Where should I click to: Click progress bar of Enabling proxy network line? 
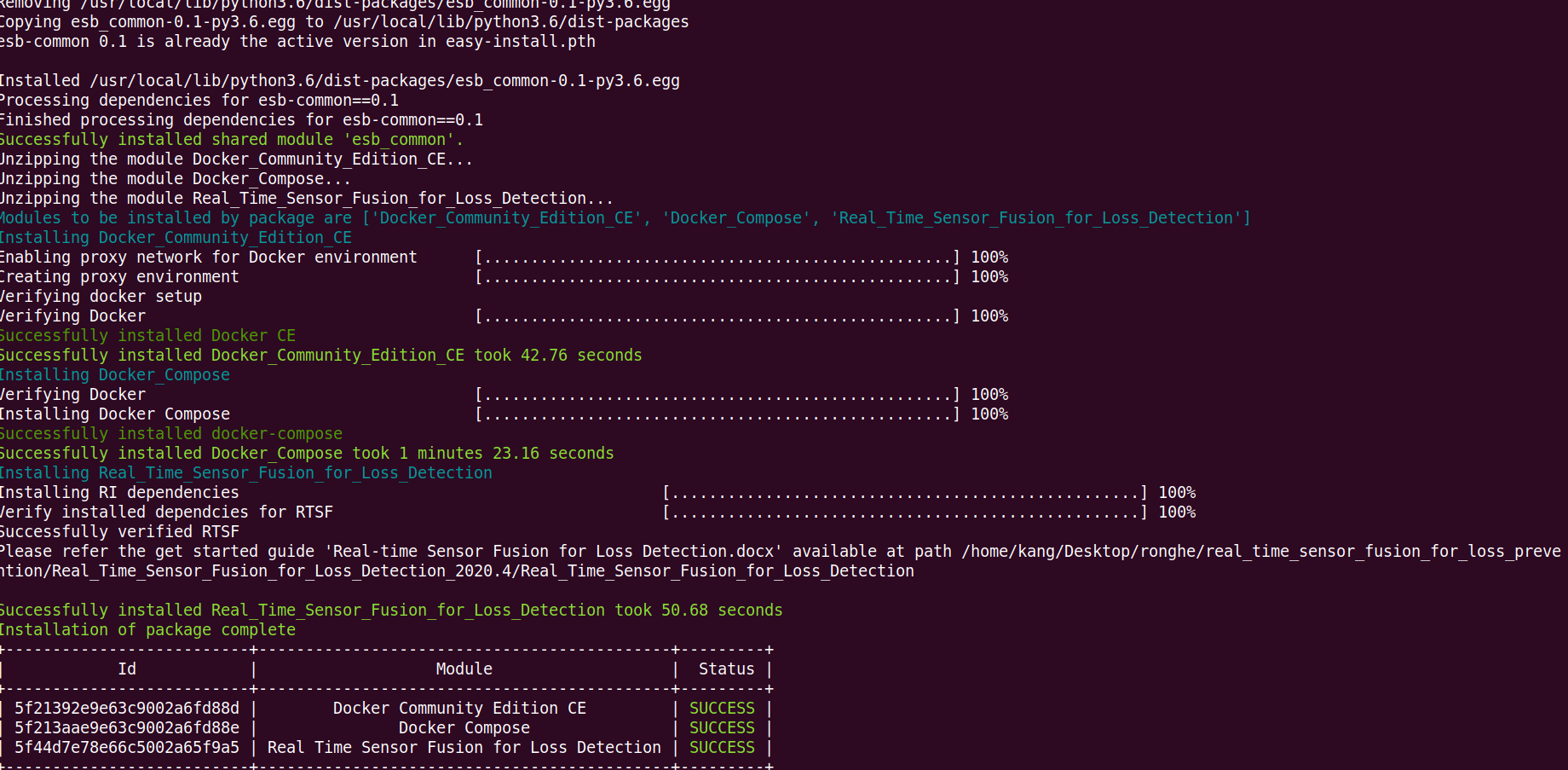718,258
